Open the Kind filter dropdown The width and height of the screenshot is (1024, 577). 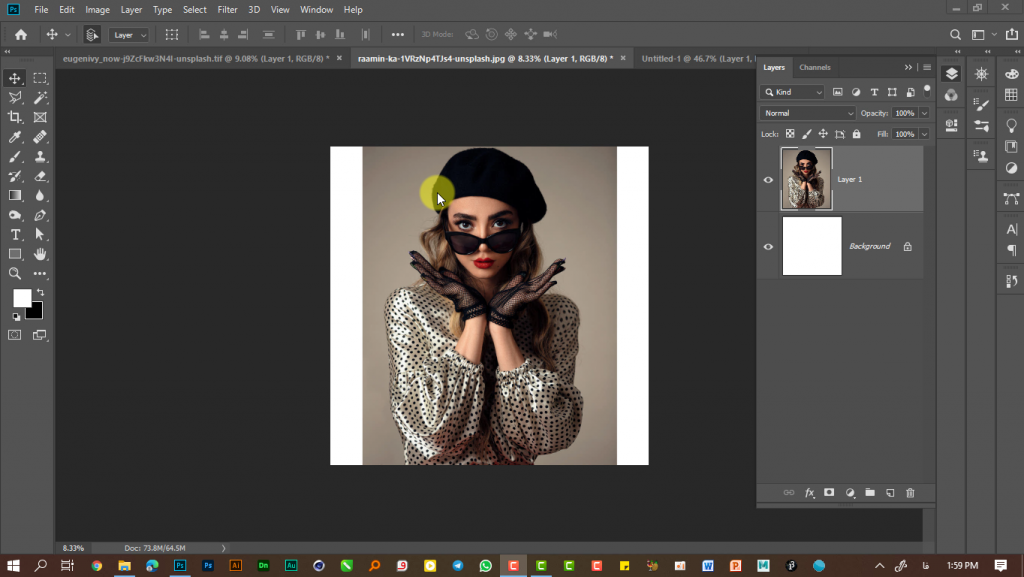[x=792, y=92]
